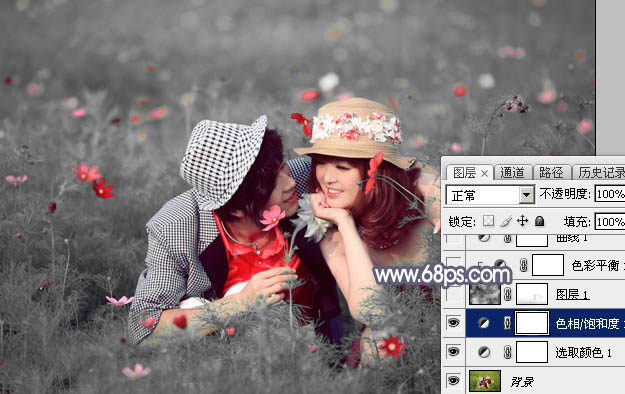Screen dimensions: 625x394
Task: Select the 背景 layer thumbnail
Action: [485, 381]
